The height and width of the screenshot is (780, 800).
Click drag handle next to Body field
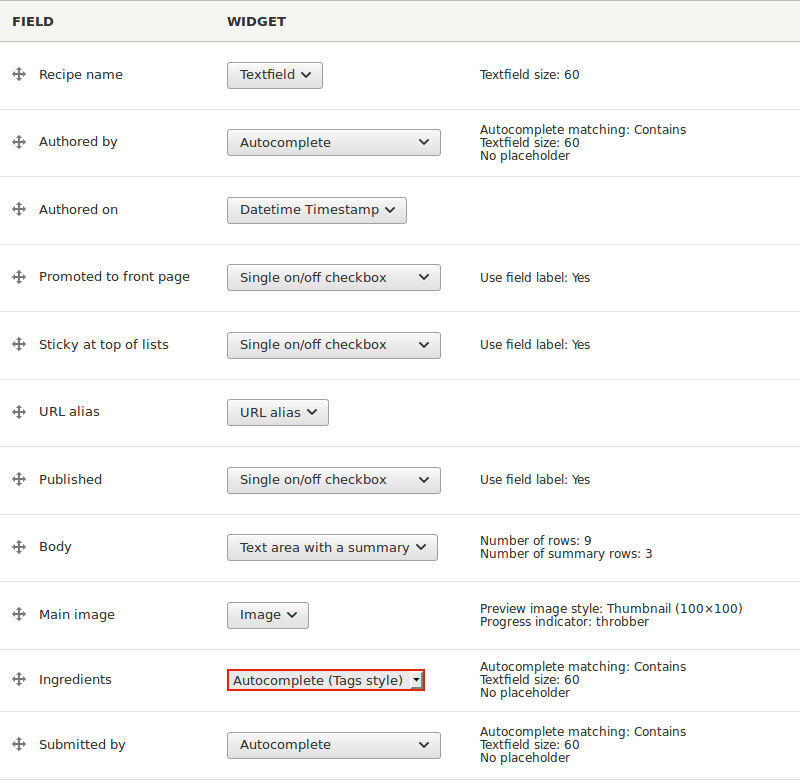pos(19,547)
